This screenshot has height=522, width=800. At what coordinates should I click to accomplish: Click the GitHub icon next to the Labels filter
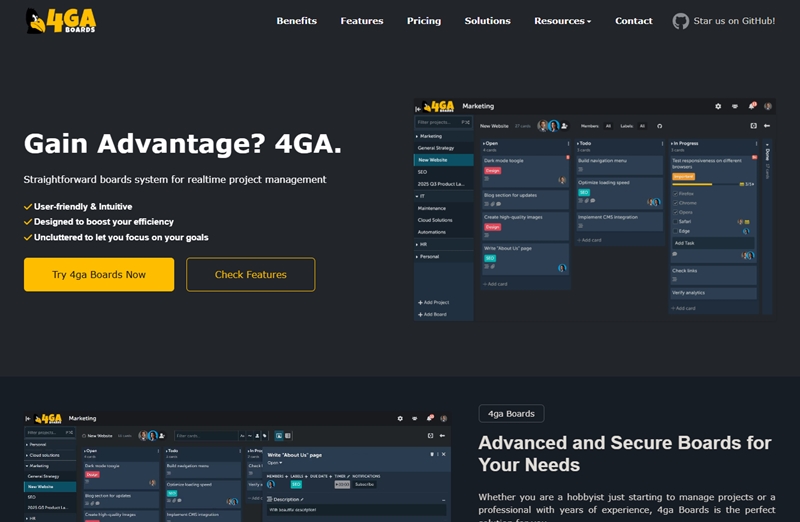(x=659, y=126)
